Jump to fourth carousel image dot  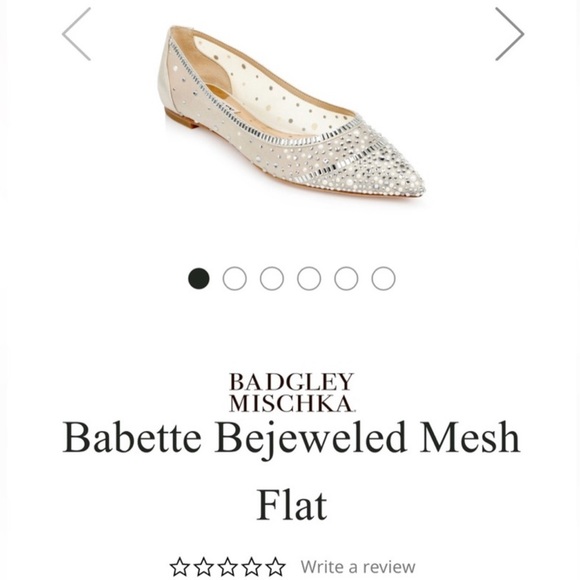(x=309, y=279)
